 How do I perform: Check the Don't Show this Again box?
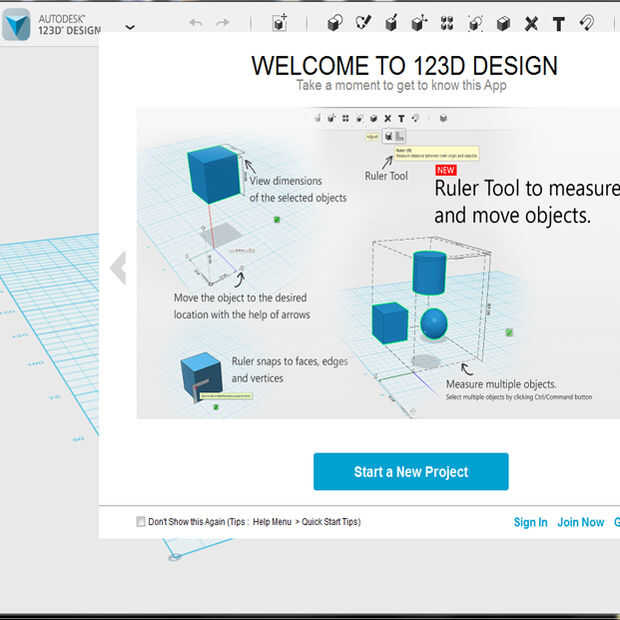[x=140, y=522]
